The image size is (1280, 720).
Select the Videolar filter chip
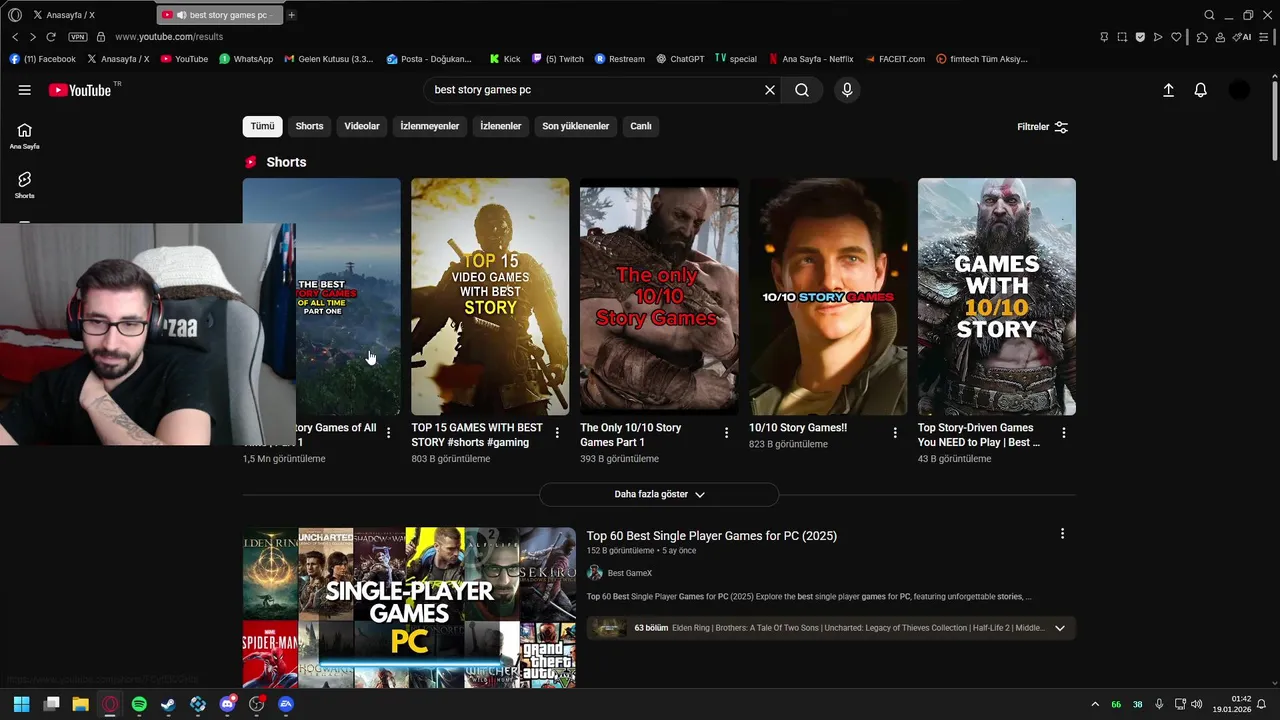362,126
